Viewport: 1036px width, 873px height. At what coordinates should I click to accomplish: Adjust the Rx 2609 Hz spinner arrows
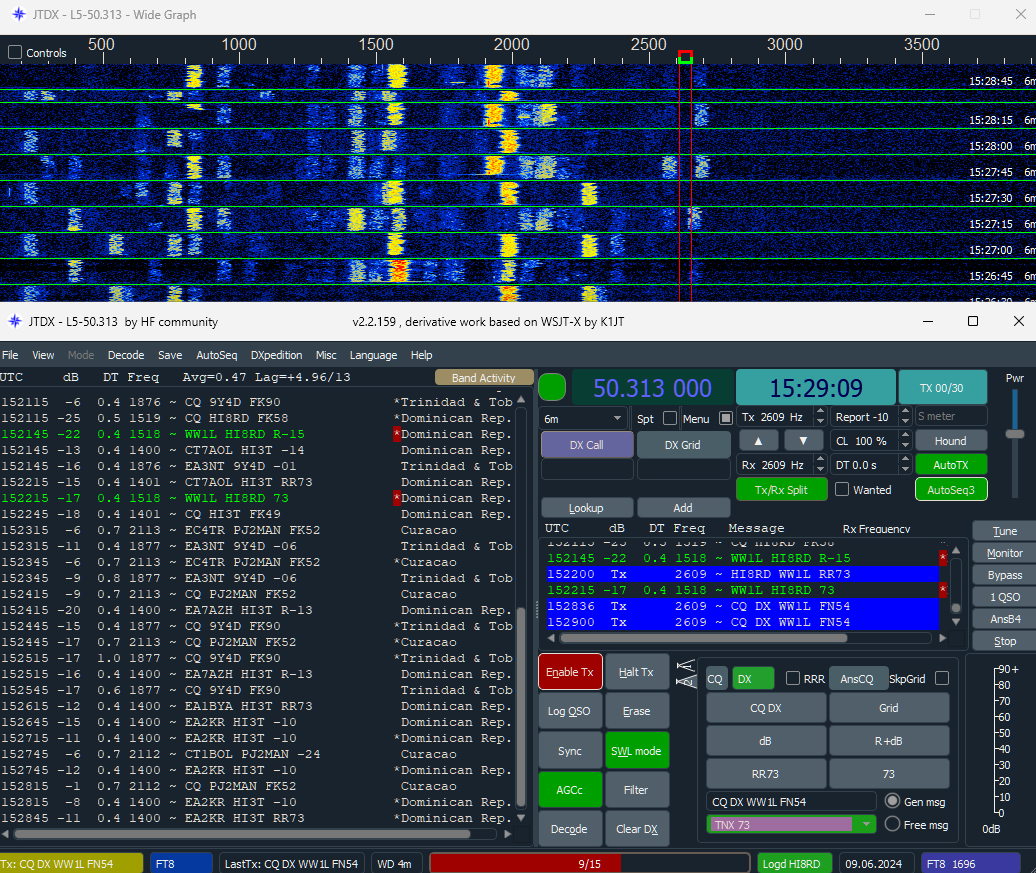tap(821, 465)
